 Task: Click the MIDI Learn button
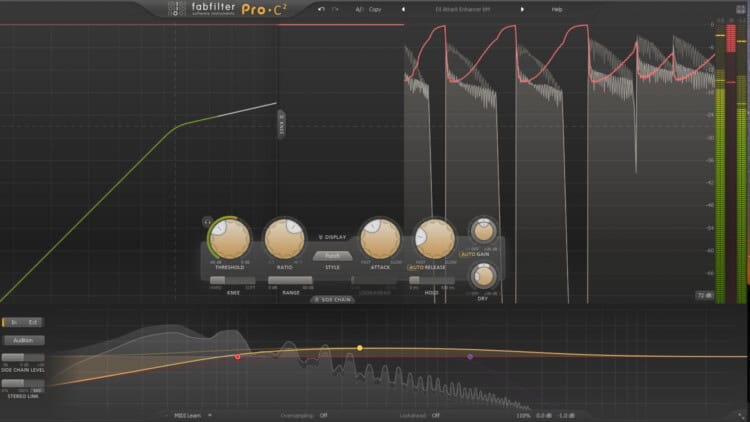click(x=188, y=415)
